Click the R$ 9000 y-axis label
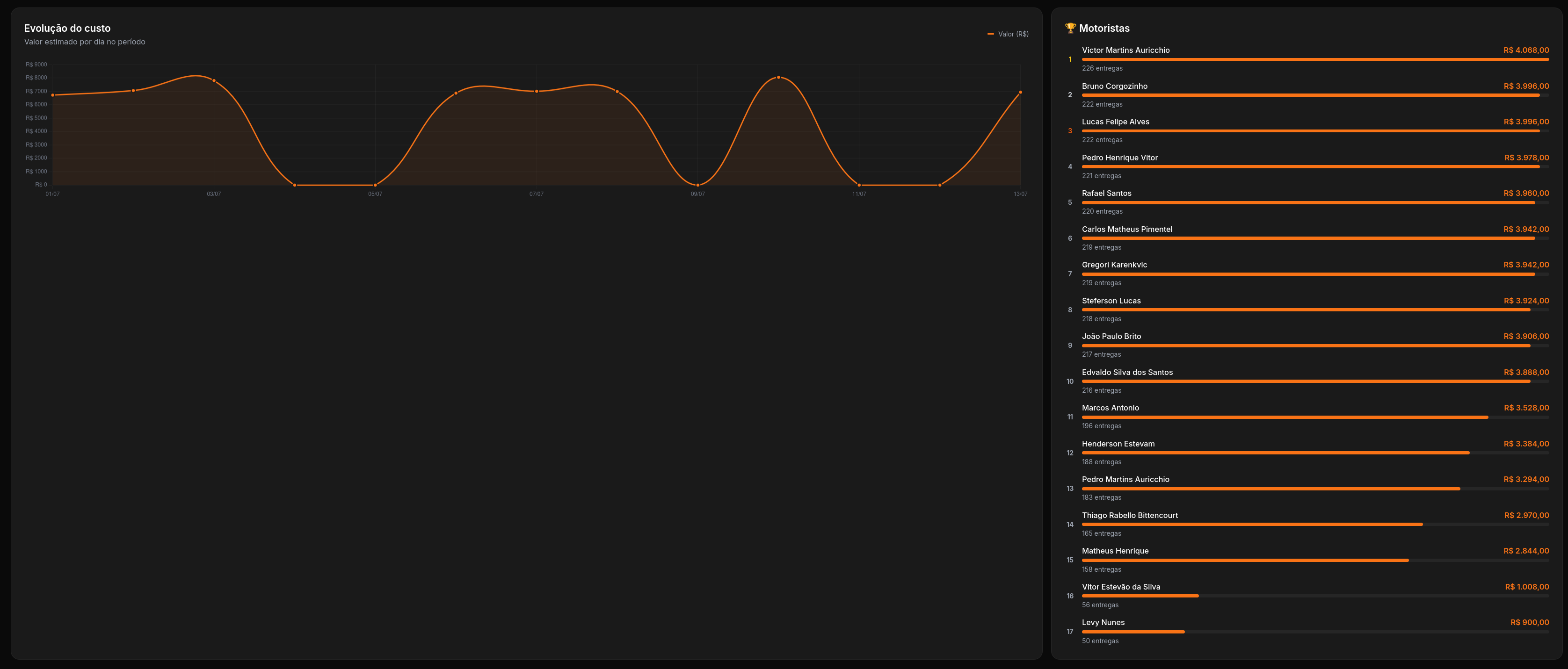Screen dimensions: 1568x669 coord(36,65)
